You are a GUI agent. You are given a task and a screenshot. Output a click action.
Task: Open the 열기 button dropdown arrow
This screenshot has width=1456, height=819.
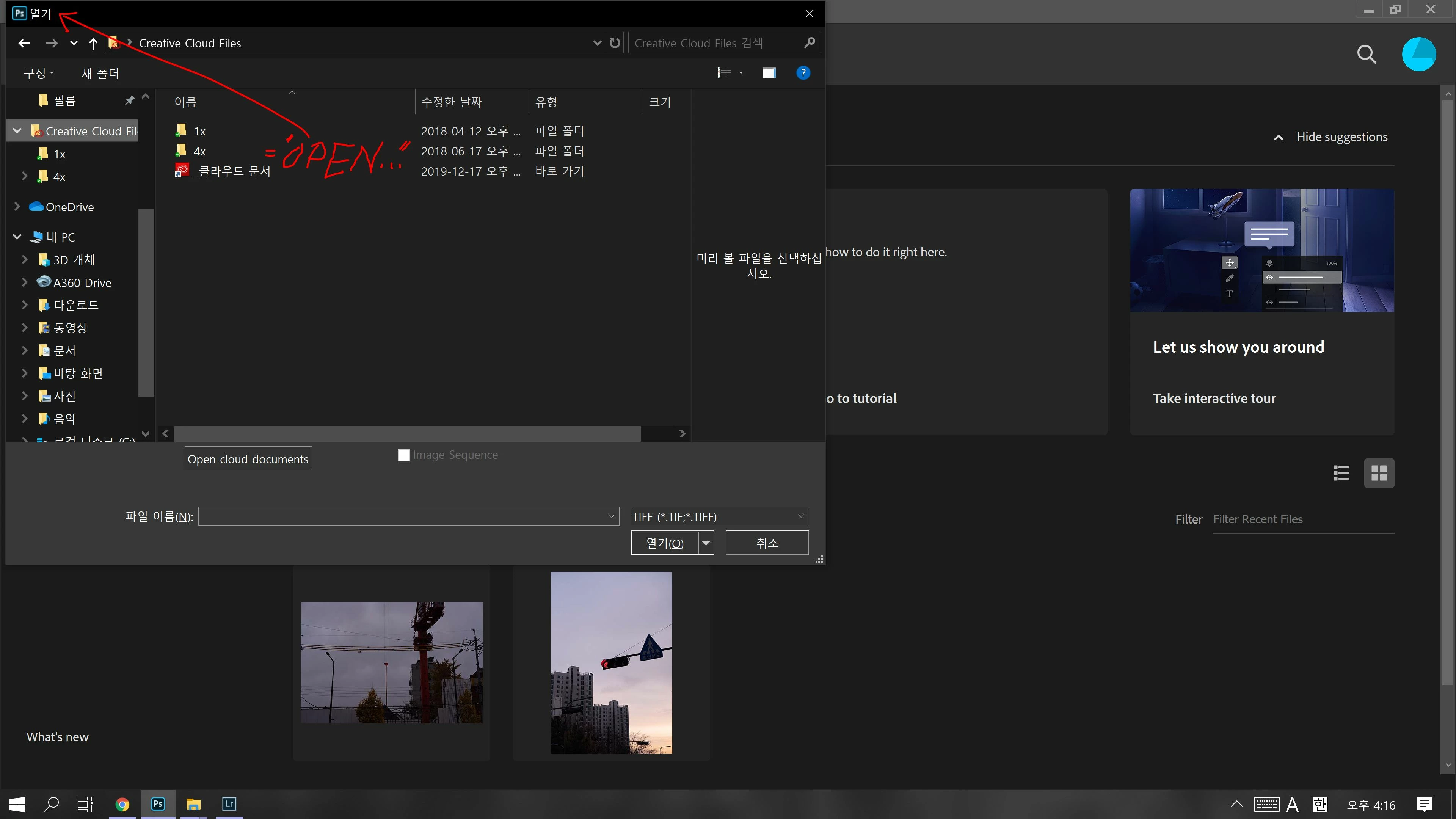coord(706,543)
